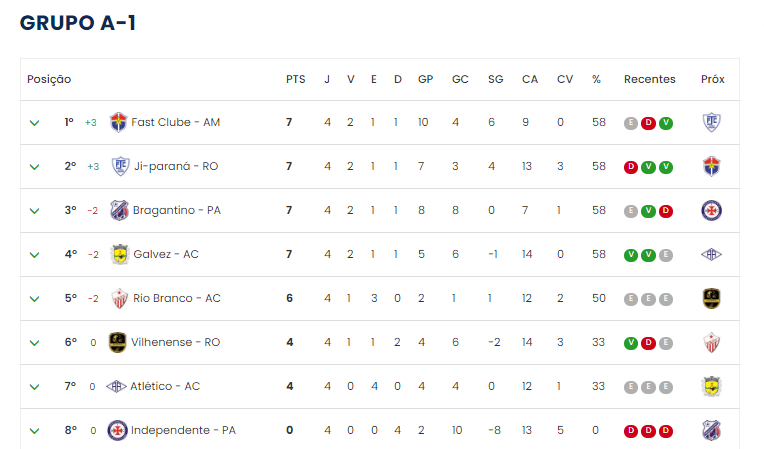Click the Vilhenense team crest
The height and width of the screenshot is (449, 764).
(x=118, y=342)
